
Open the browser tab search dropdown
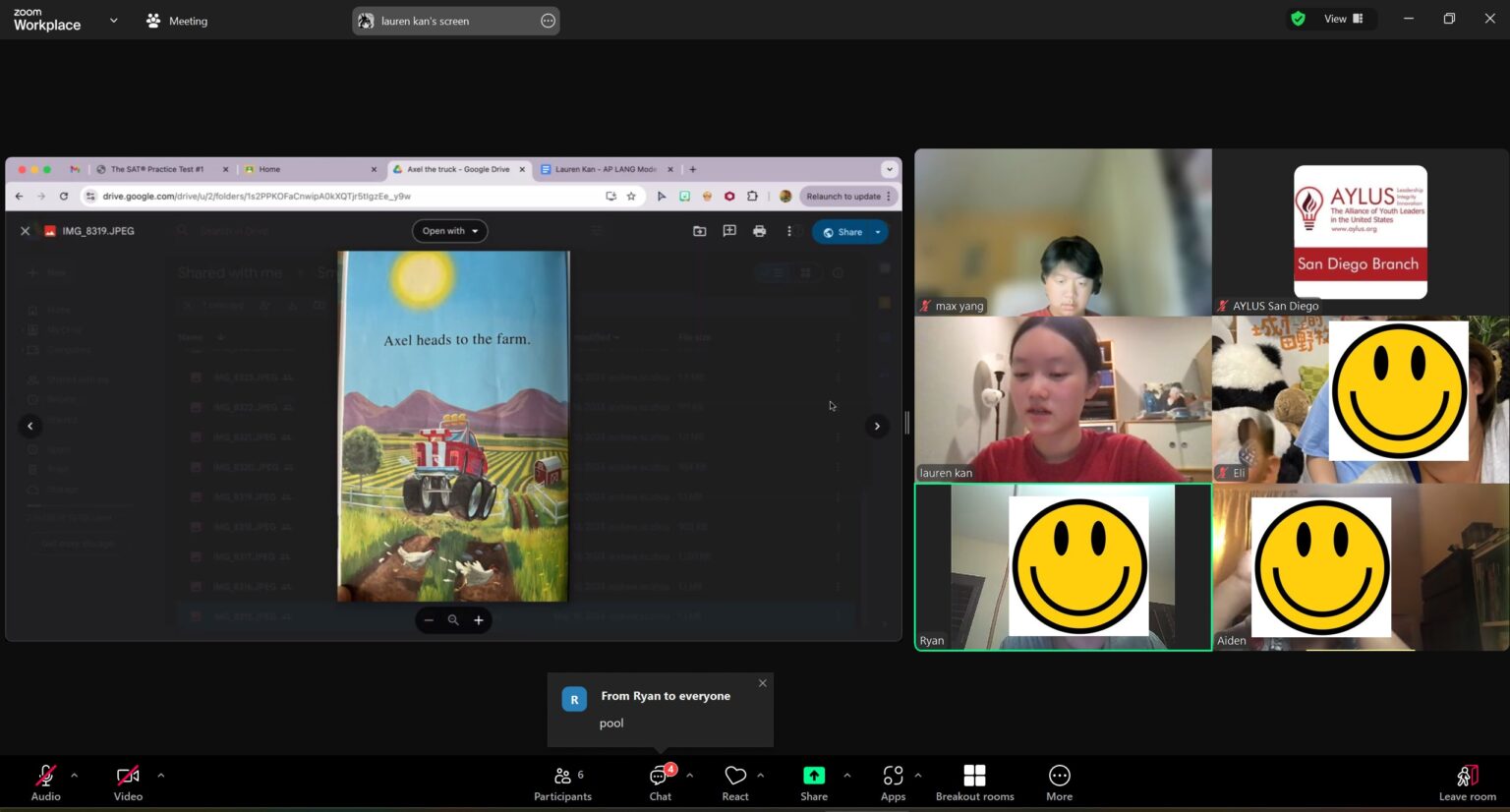coord(889,169)
